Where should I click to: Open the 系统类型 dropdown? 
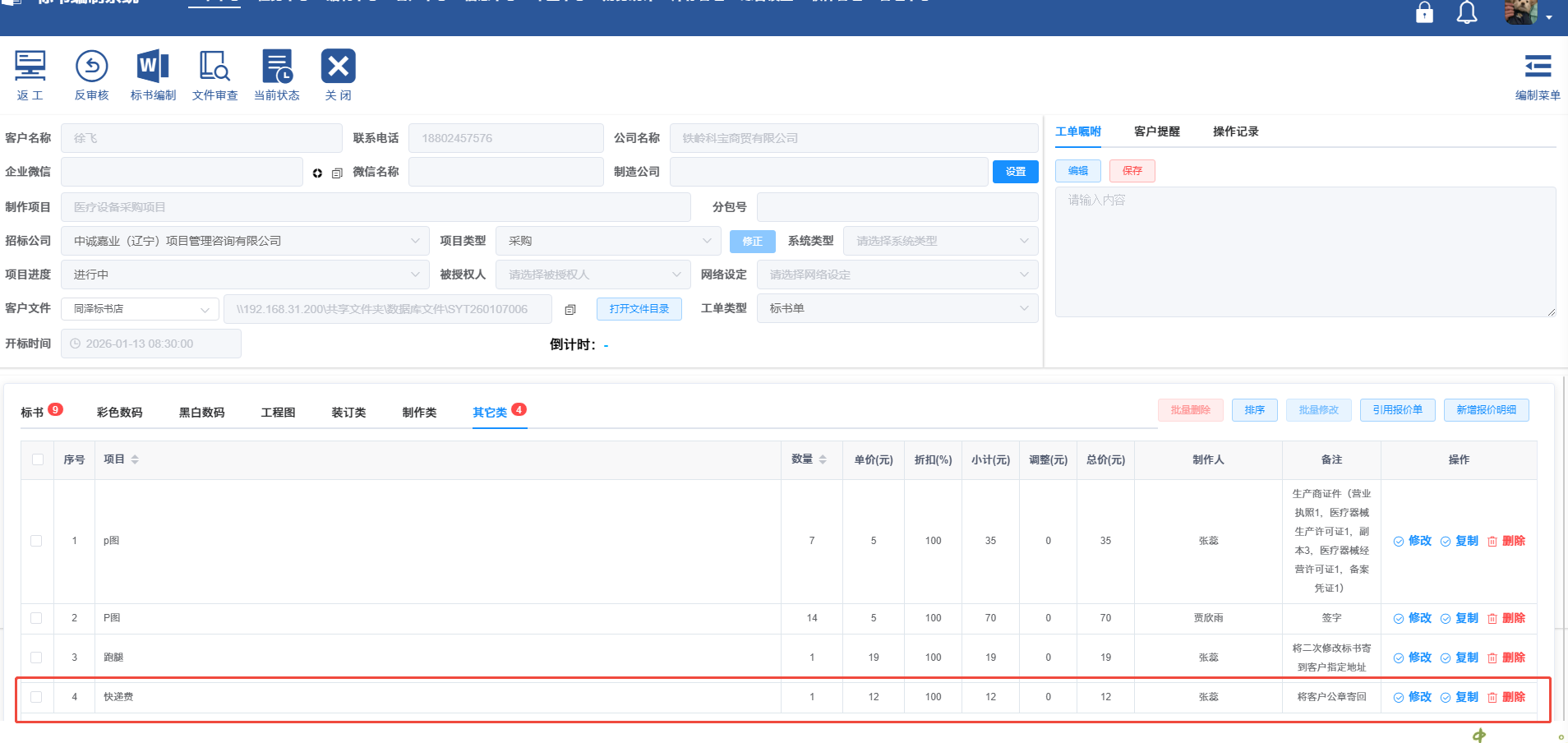point(941,241)
